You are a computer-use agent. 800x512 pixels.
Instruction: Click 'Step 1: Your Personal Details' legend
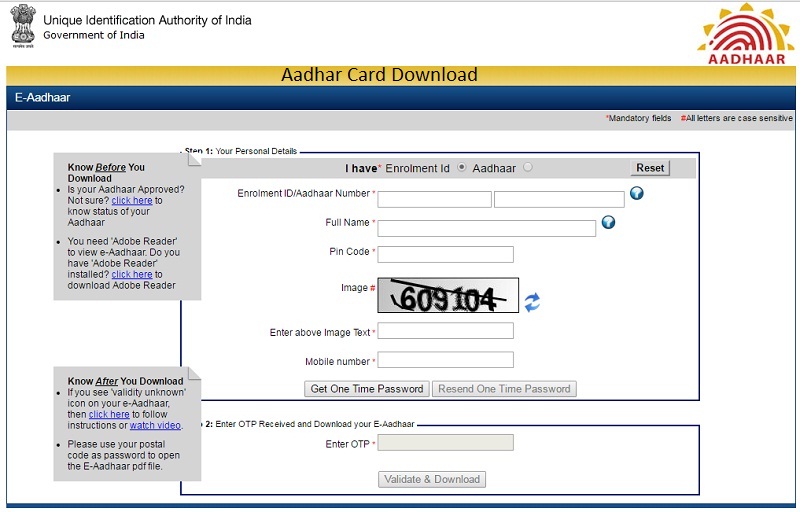click(x=241, y=151)
